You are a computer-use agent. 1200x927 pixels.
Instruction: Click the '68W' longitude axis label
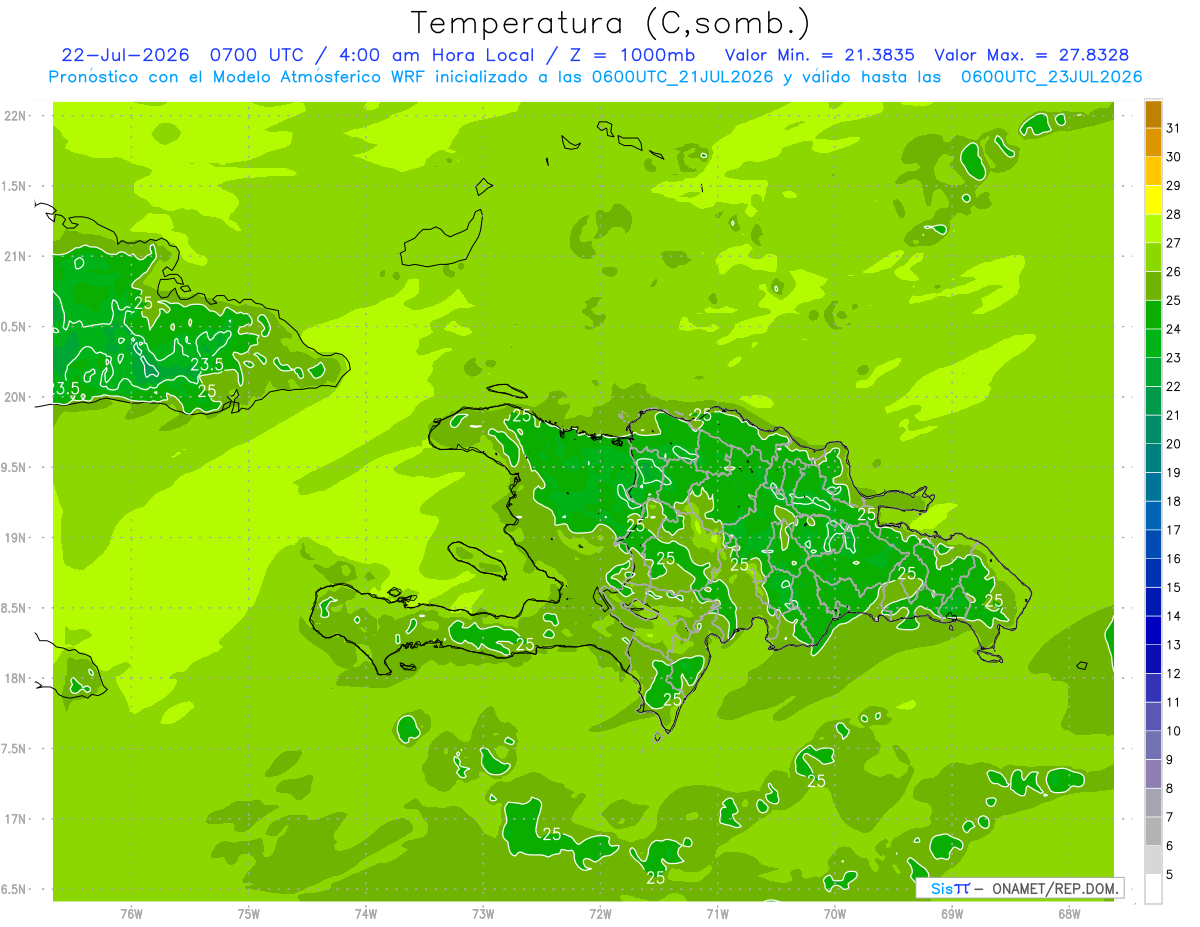pos(1069,913)
